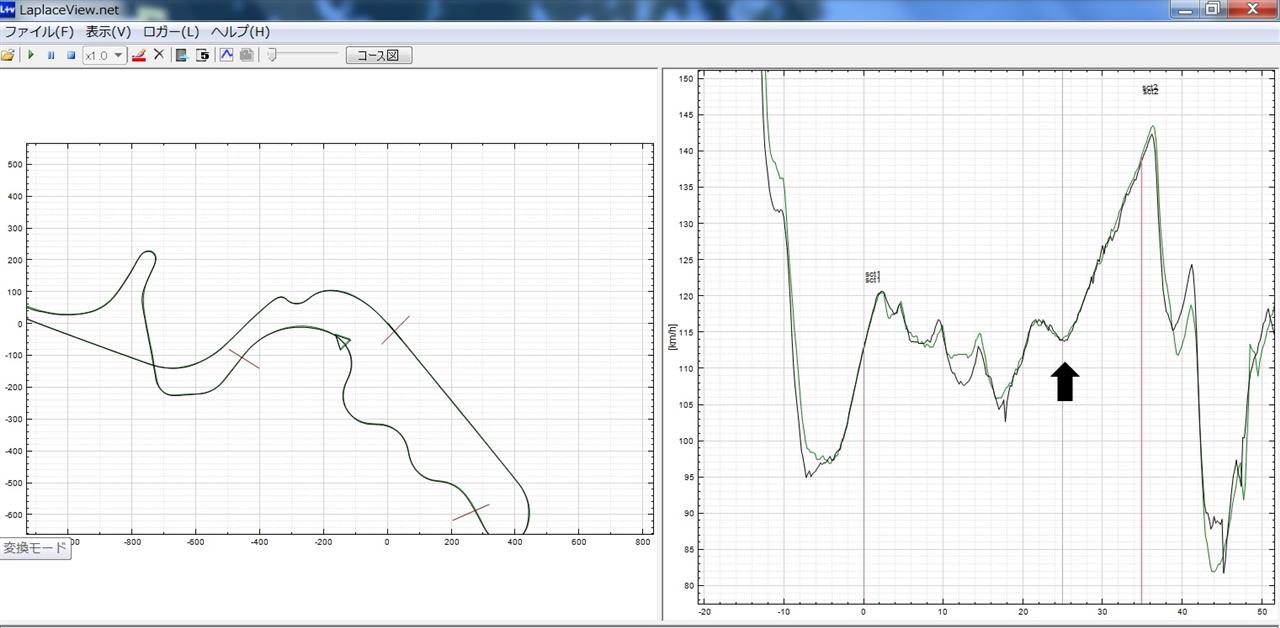Click the 800 label on course map horizontal axis

[x=643, y=542]
